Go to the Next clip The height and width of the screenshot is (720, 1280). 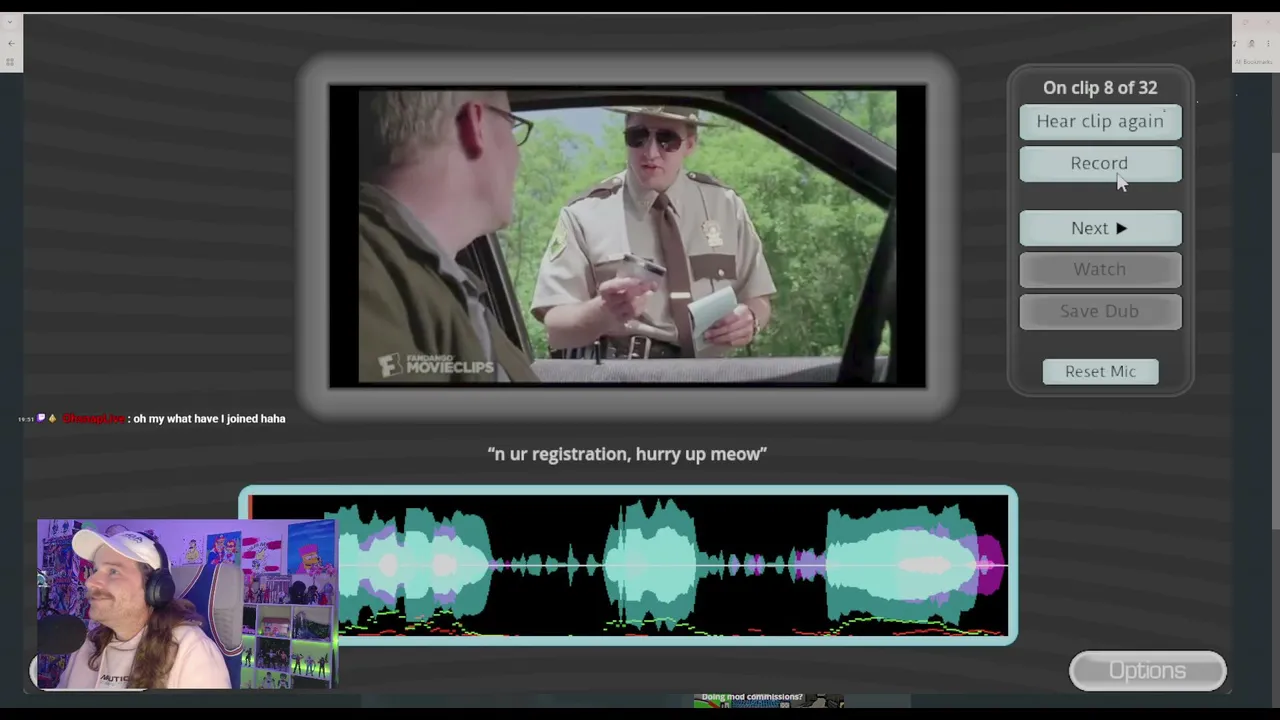(x=1100, y=229)
